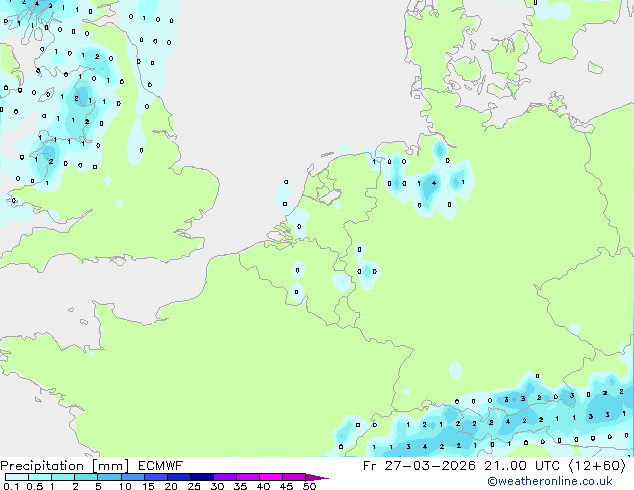Click the 'Precipitation' title text
Image resolution: width=634 pixels, height=490 pixels.
(42, 466)
